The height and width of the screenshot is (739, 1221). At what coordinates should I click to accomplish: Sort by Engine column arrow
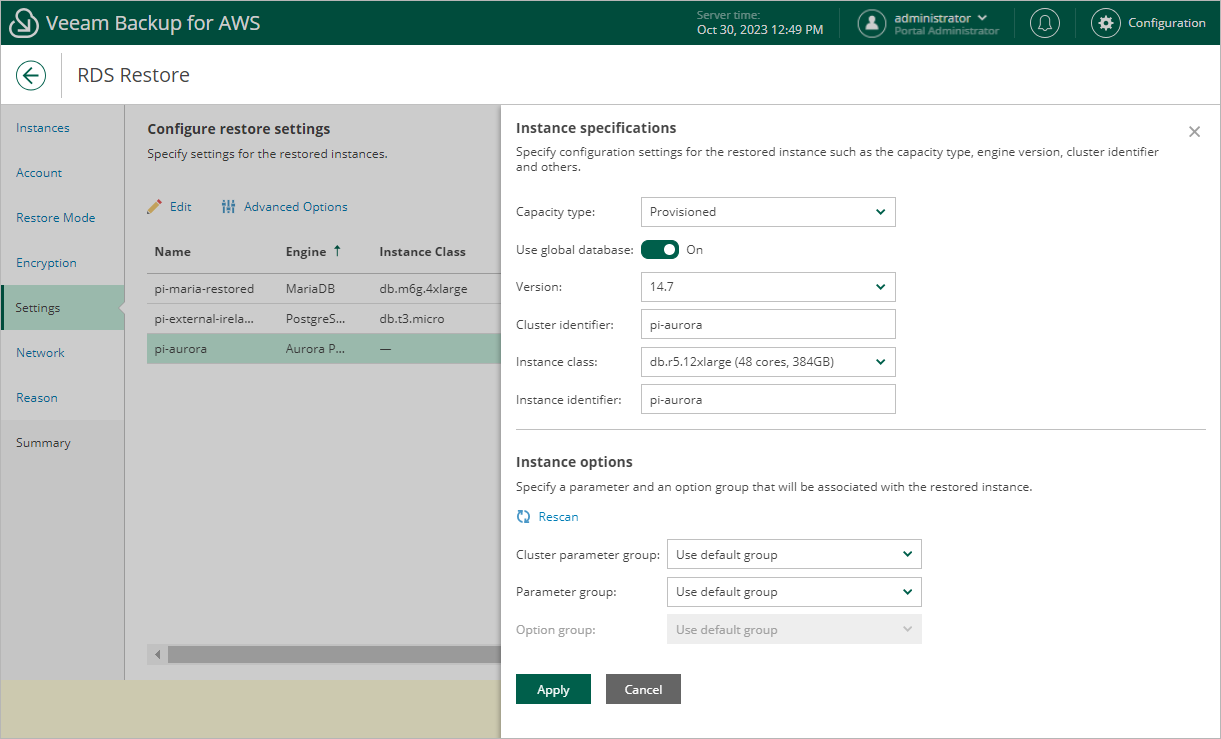(x=337, y=251)
